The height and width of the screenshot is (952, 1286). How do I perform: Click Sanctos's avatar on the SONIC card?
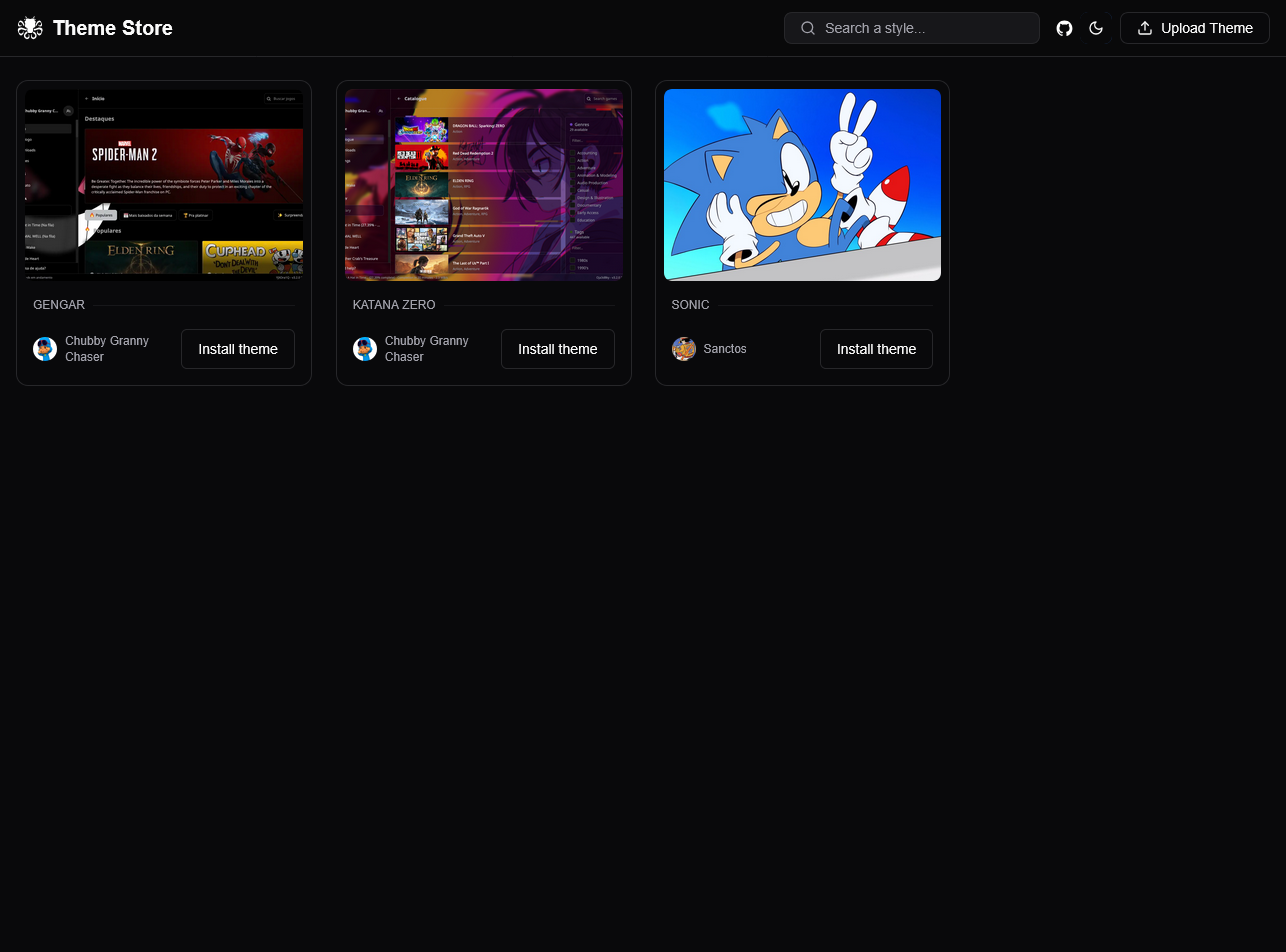683,349
